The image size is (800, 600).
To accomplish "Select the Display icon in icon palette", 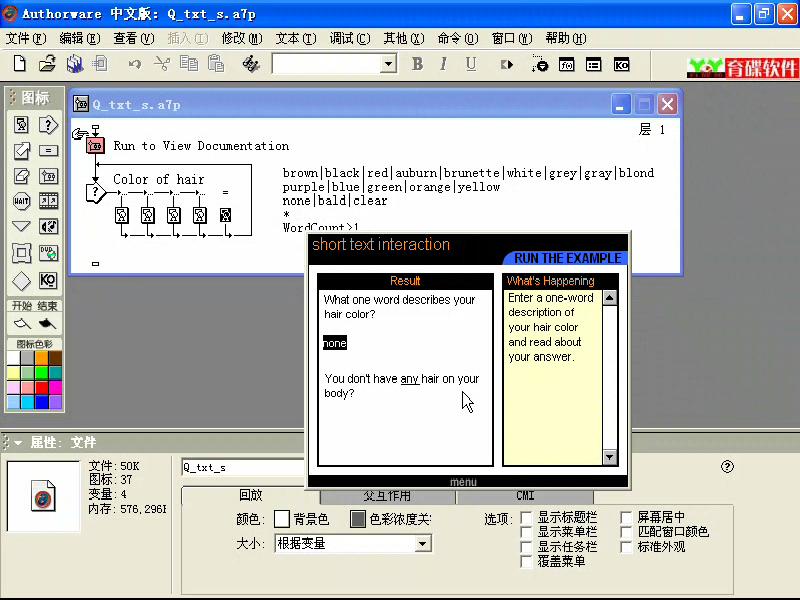I will point(21,124).
